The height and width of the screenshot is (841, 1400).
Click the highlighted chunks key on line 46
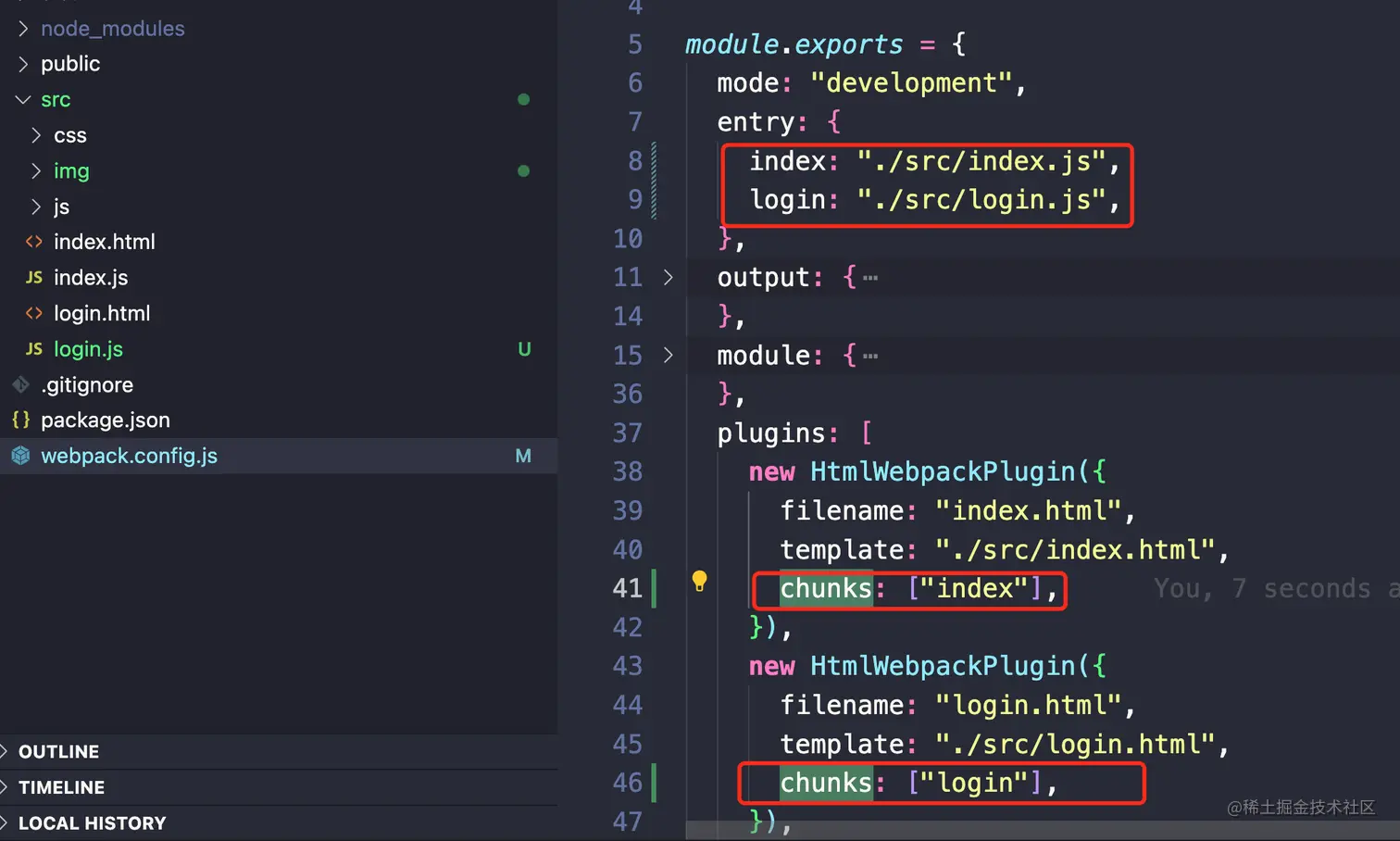point(826,783)
